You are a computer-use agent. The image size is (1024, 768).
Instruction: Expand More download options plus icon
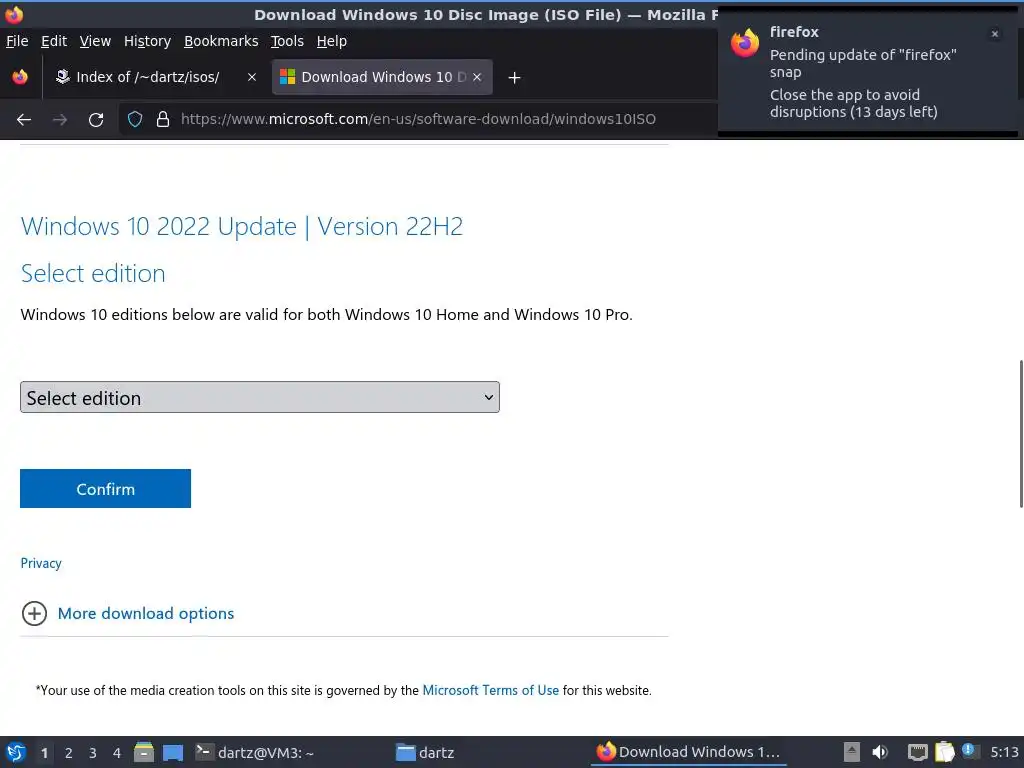(34, 613)
